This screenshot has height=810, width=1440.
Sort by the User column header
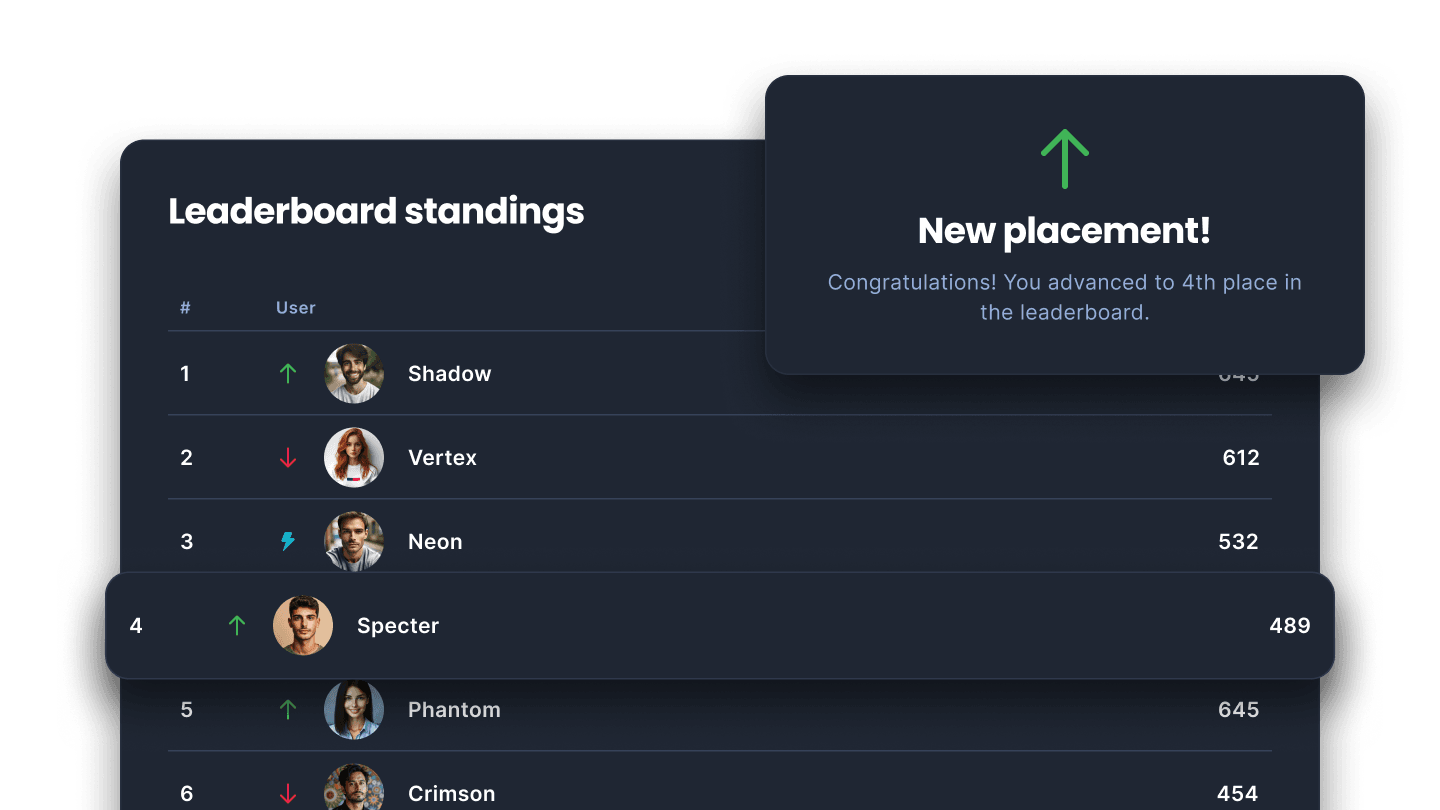coord(296,308)
